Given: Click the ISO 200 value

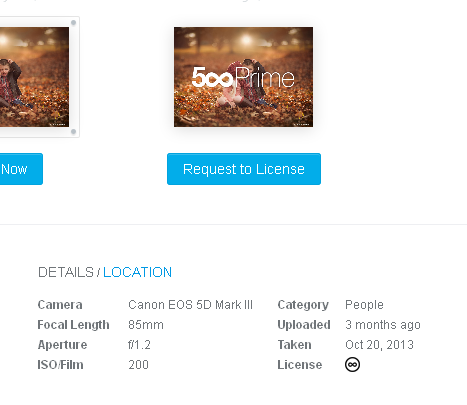Looking at the screenshot, I should pyautogui.click(x=138, y=365).
